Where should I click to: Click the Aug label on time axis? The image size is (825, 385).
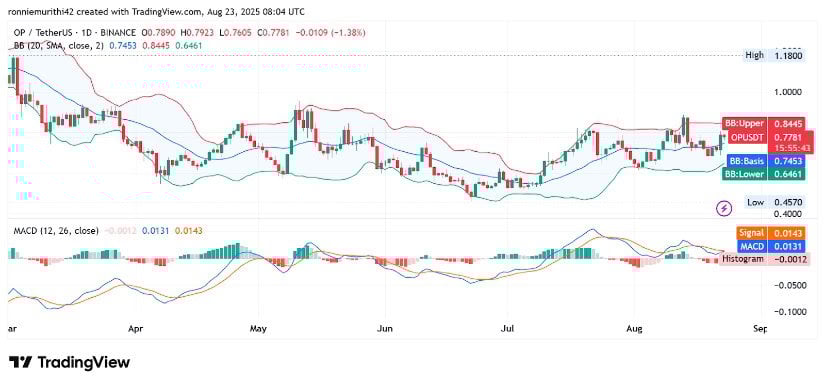pyautogui.click(x=635, y=329)
